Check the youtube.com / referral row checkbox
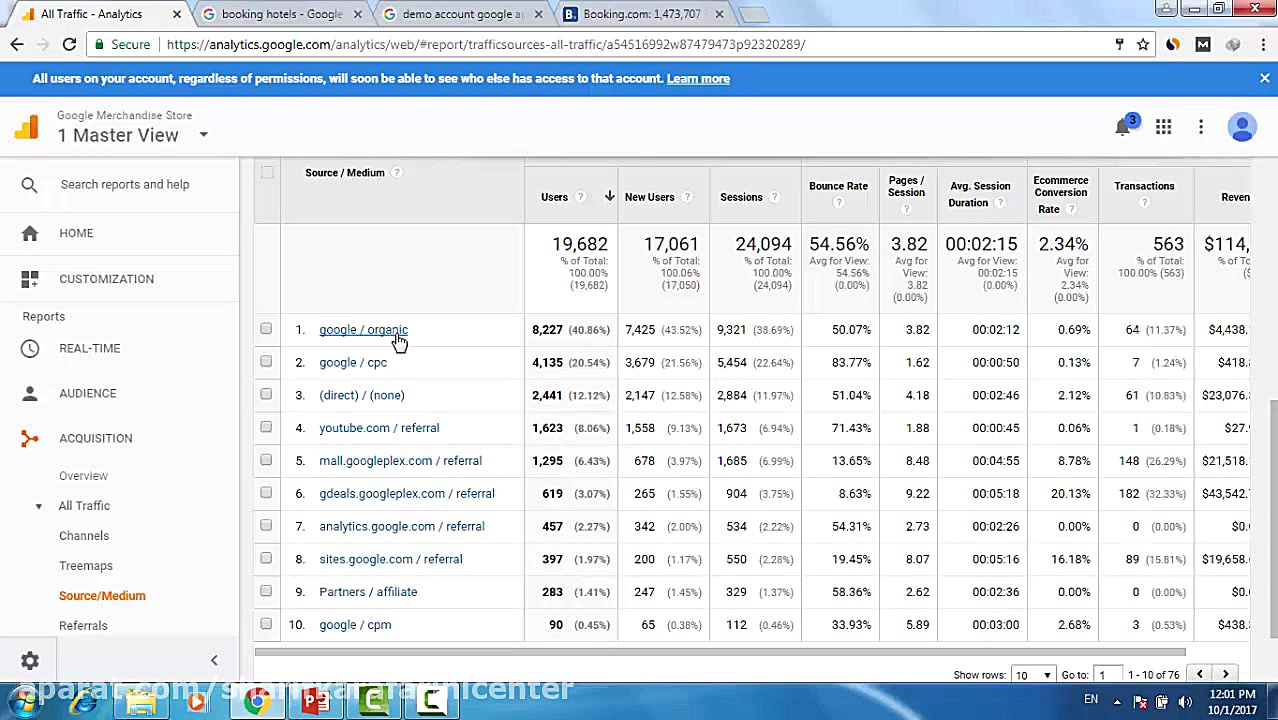1278x720 pixels. pyautogui.click(x=266, y=428)
